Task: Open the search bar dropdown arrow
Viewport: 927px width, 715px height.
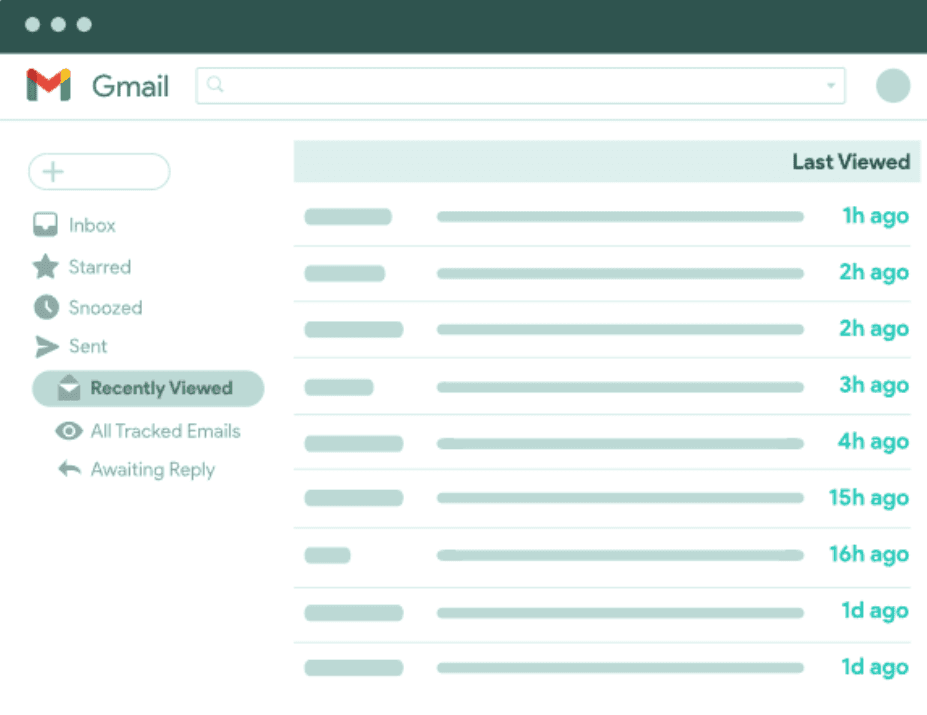Action: 831,86
